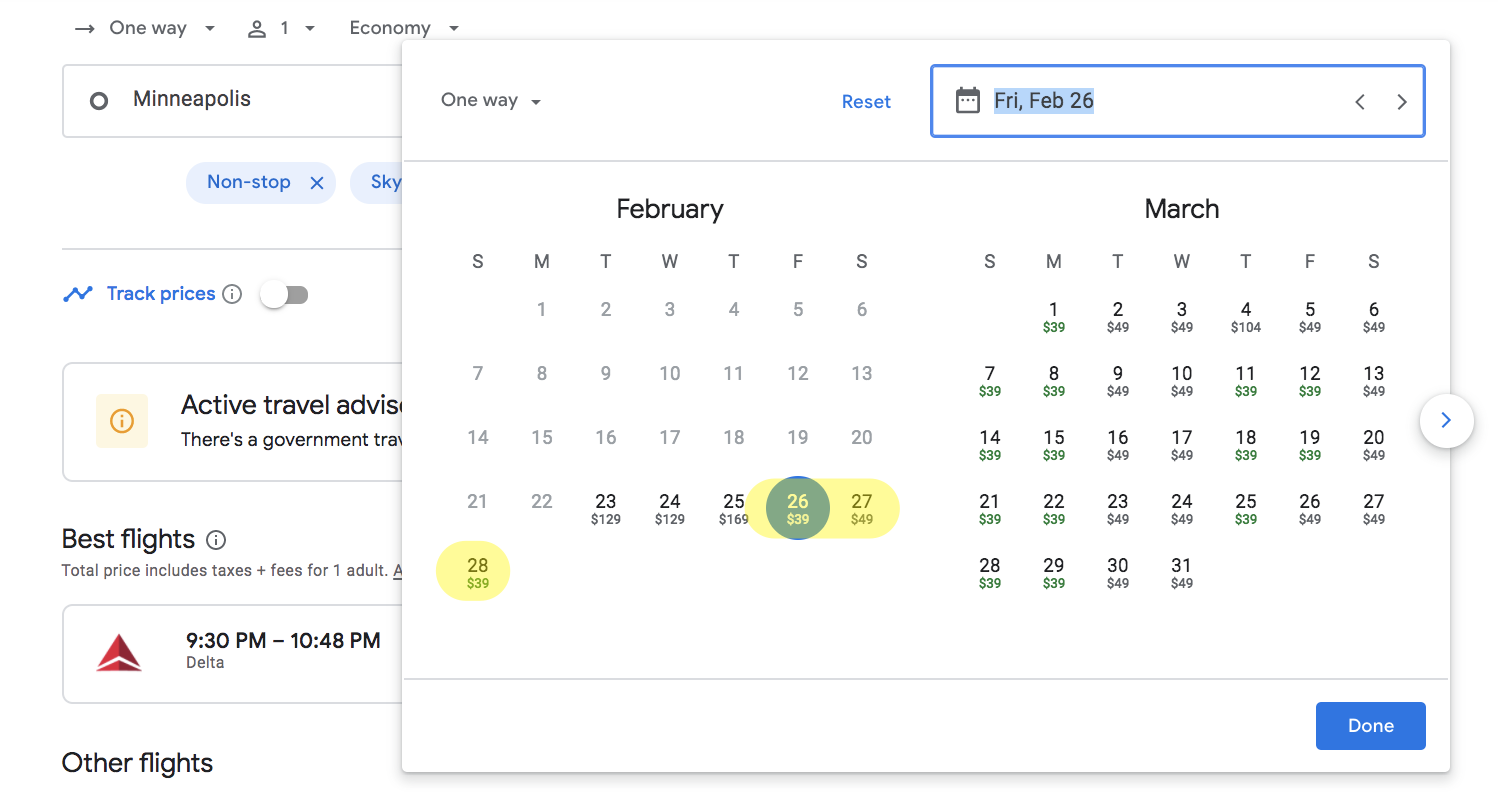Click the origin circle icon by Minneapolis
Viewport: 1498px width, 792px height.
coord(98,100)
